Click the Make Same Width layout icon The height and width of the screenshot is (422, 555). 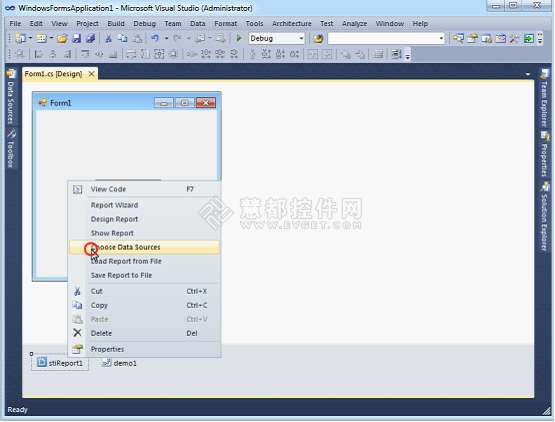tap(131, 54)
